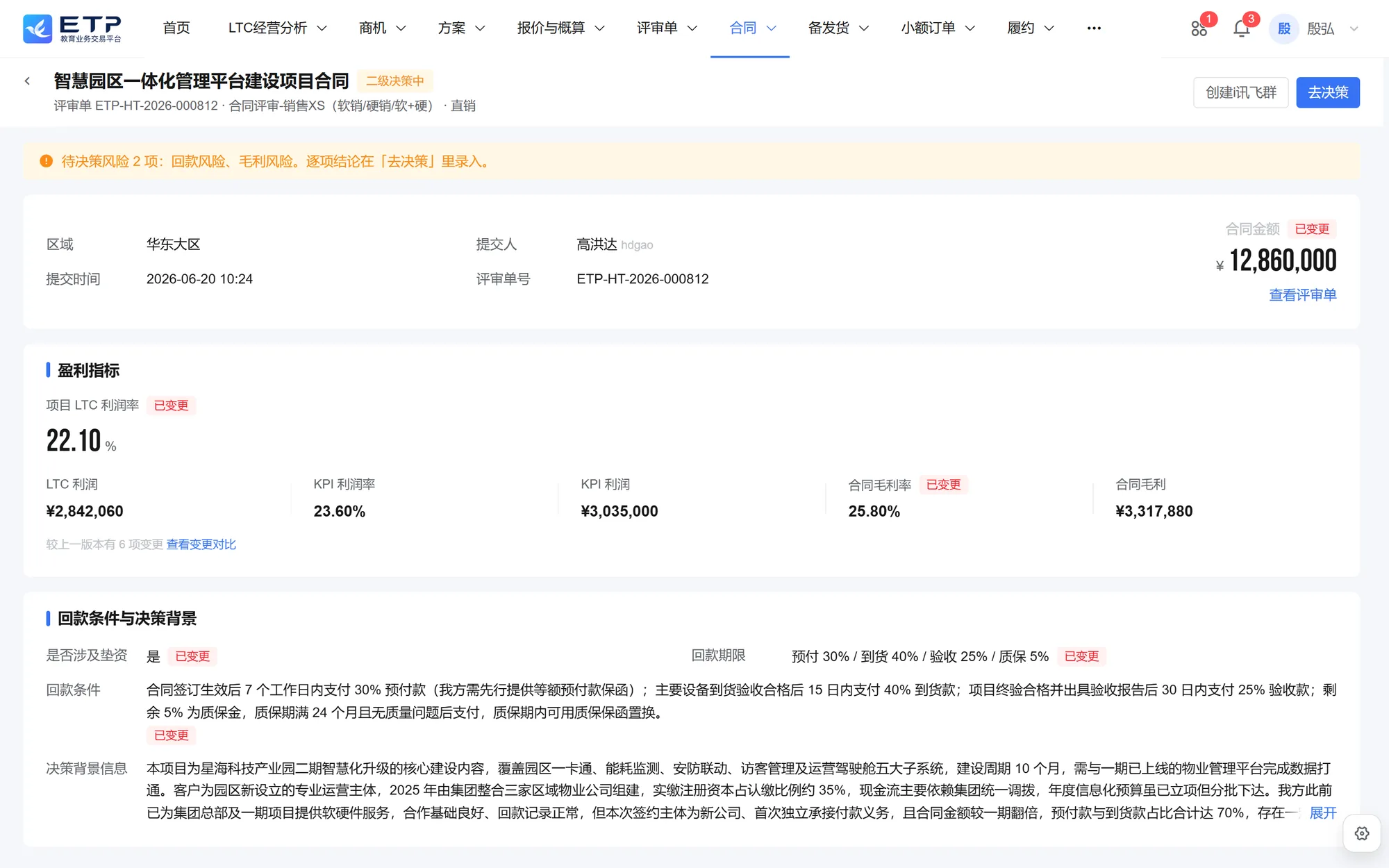Click the 二级决策中 status tag

tap(395, 81)
